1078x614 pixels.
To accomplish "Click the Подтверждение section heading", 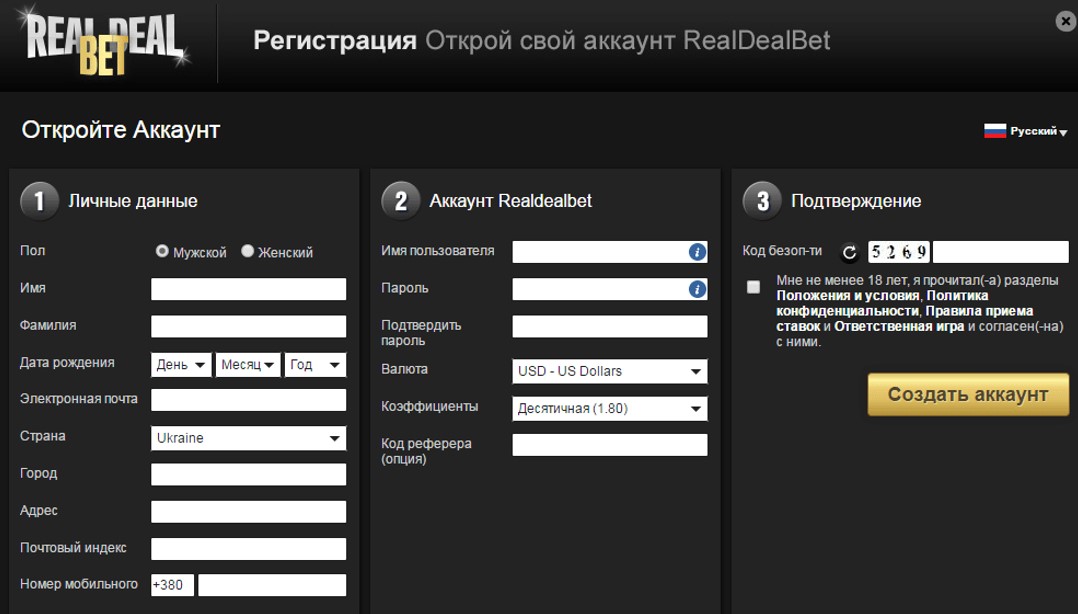I will (856, 201).
